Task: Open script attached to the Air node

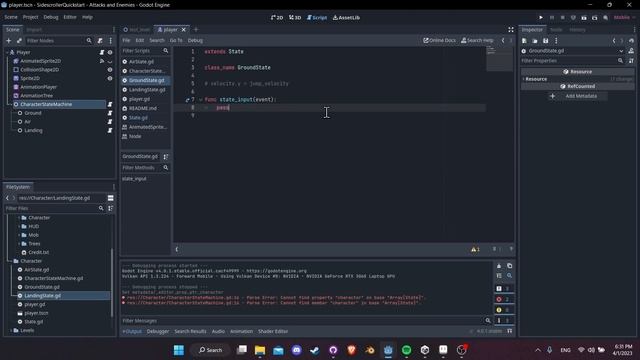Action: click(x=110, y=122)
